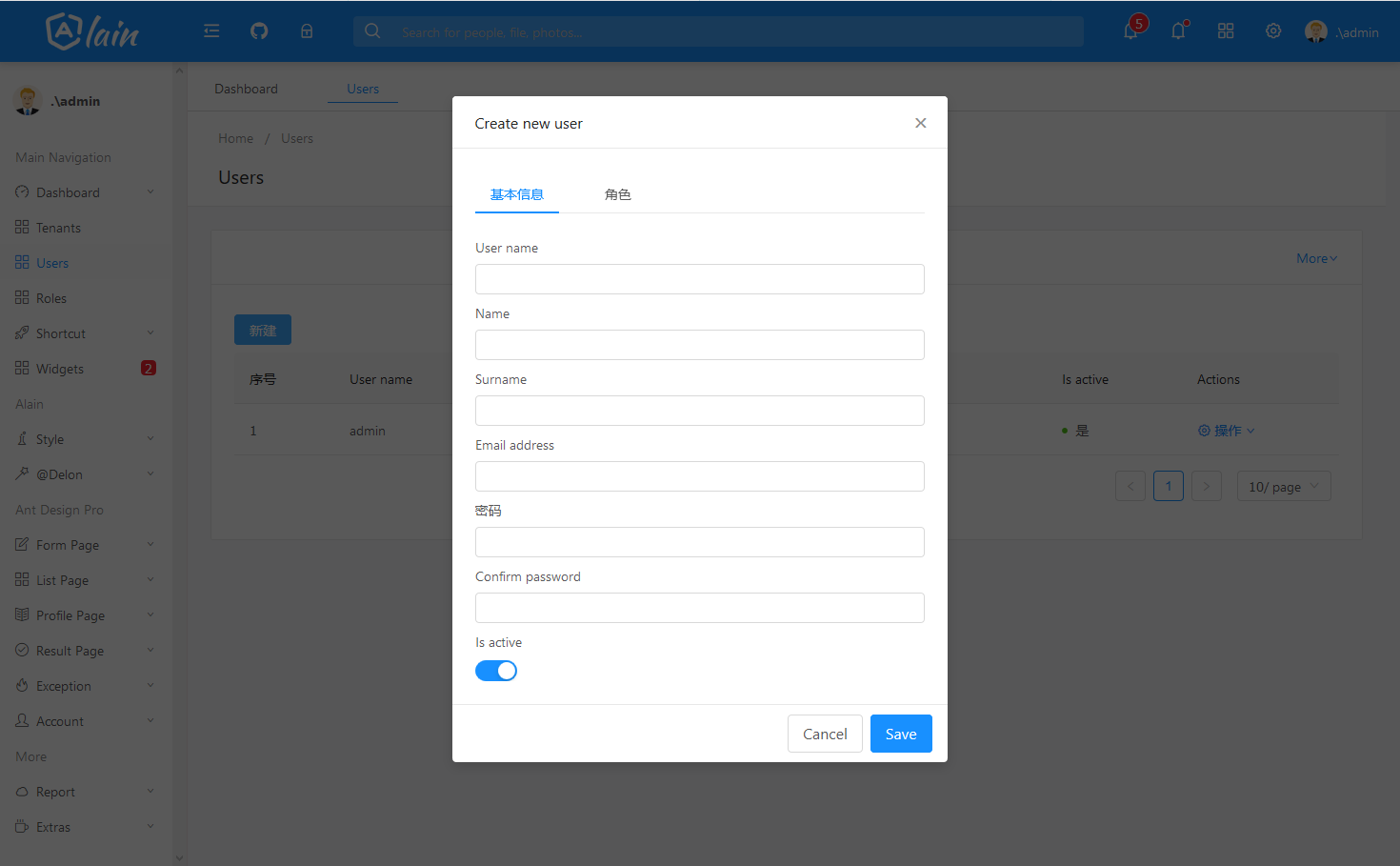Open the 操作 actions dropdown for admin
Image resolution: width=1400 pixels, height=866 pixels.
tap(1227, 431)
